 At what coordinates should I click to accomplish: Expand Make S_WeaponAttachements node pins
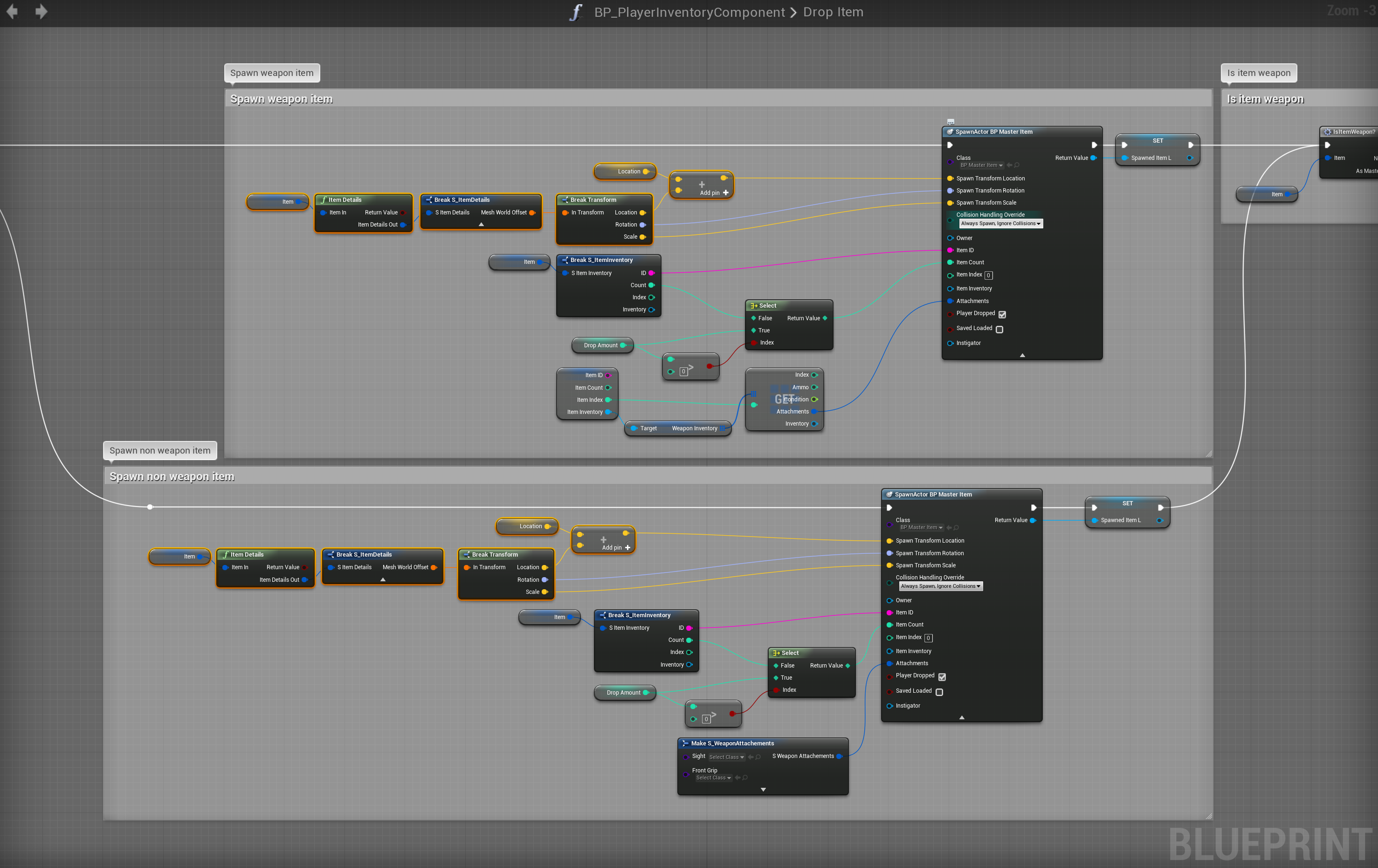coord(763,790)
